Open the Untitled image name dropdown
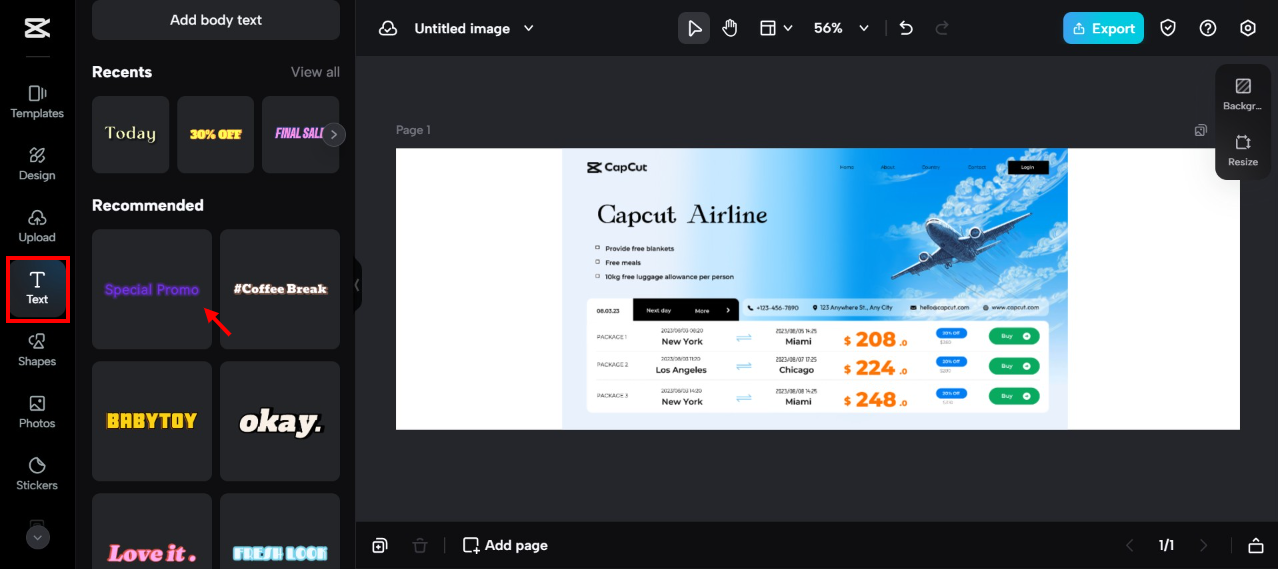The width and height of the screenshot is (1278, 569). coord(529,28)
